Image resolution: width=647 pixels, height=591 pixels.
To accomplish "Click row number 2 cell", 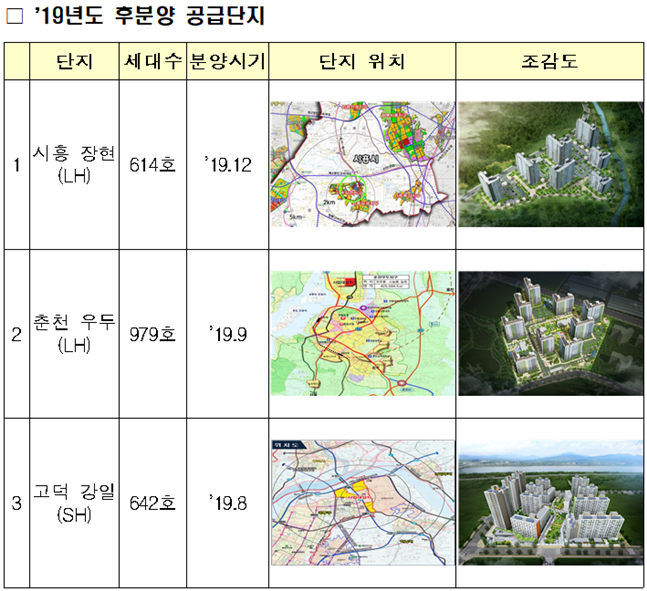I will point(17,334).
